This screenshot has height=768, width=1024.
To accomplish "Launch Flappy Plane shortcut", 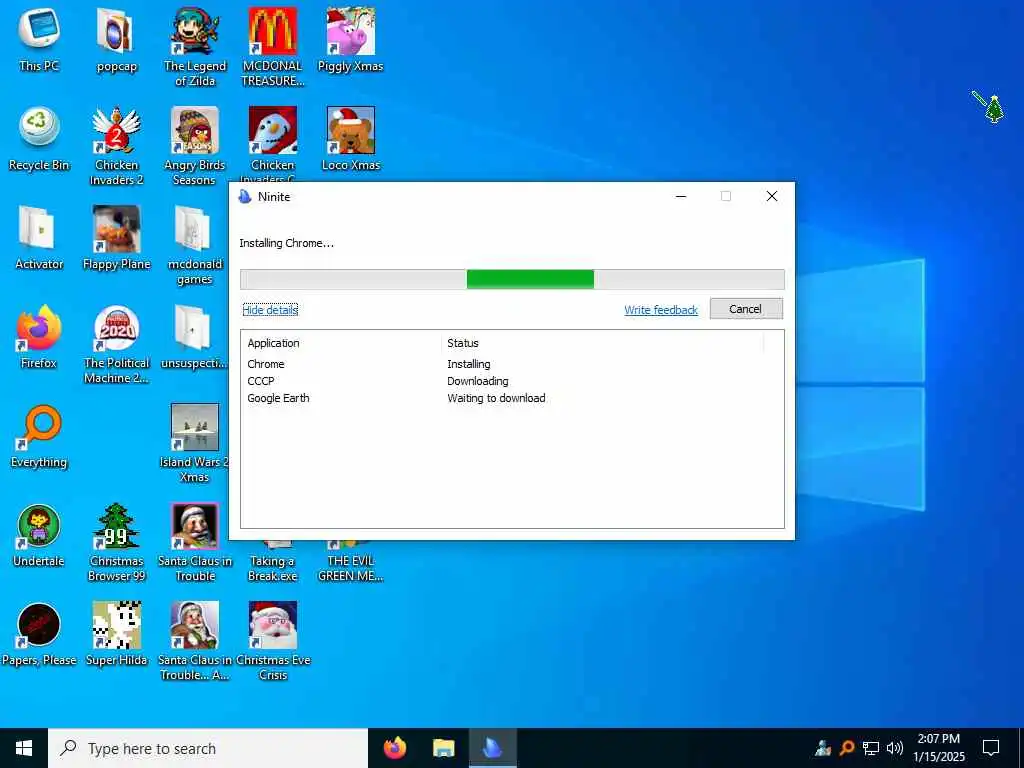I will [x=116, y=238].
